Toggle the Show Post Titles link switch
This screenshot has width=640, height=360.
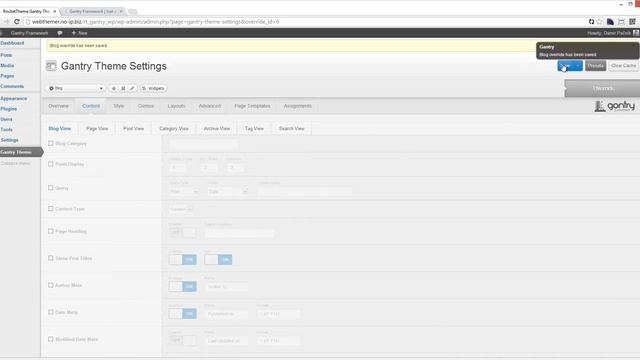coord(218,260)
